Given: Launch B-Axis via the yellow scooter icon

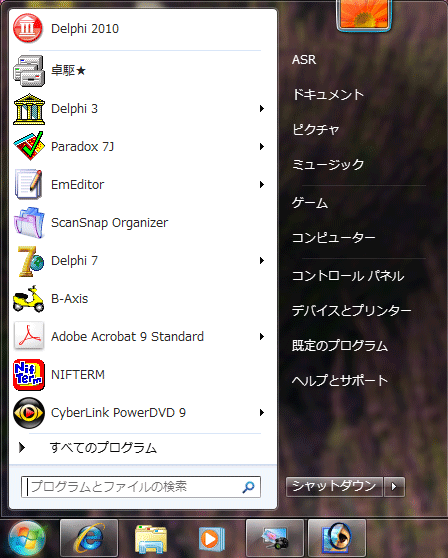Looking at the screenshot, I should 29,299.
